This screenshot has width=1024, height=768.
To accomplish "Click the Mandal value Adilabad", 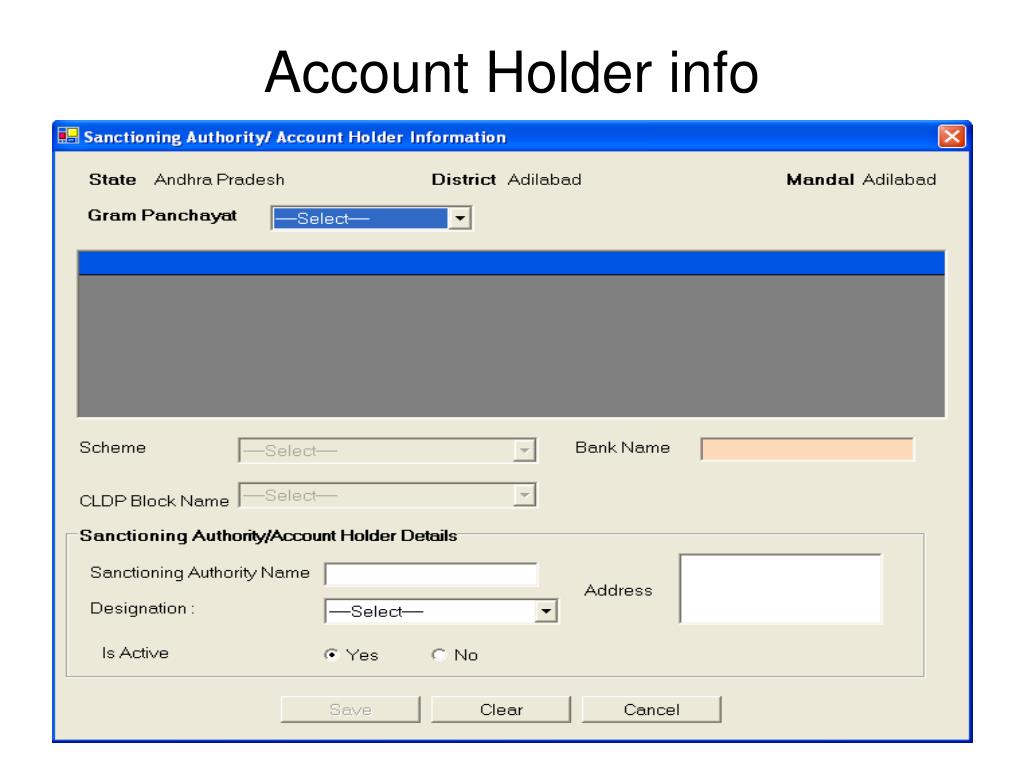I will [x=899, y=180].
